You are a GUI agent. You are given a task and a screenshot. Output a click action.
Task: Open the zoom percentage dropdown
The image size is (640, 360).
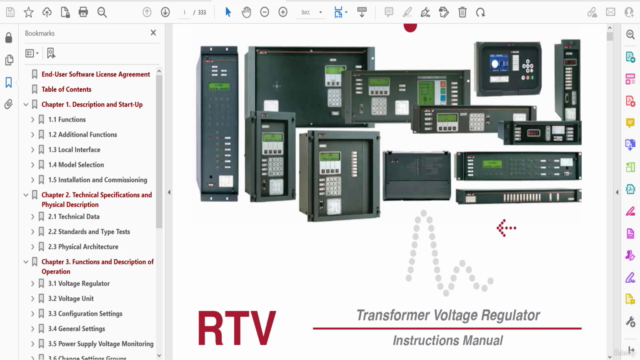(x=320, y=12)
